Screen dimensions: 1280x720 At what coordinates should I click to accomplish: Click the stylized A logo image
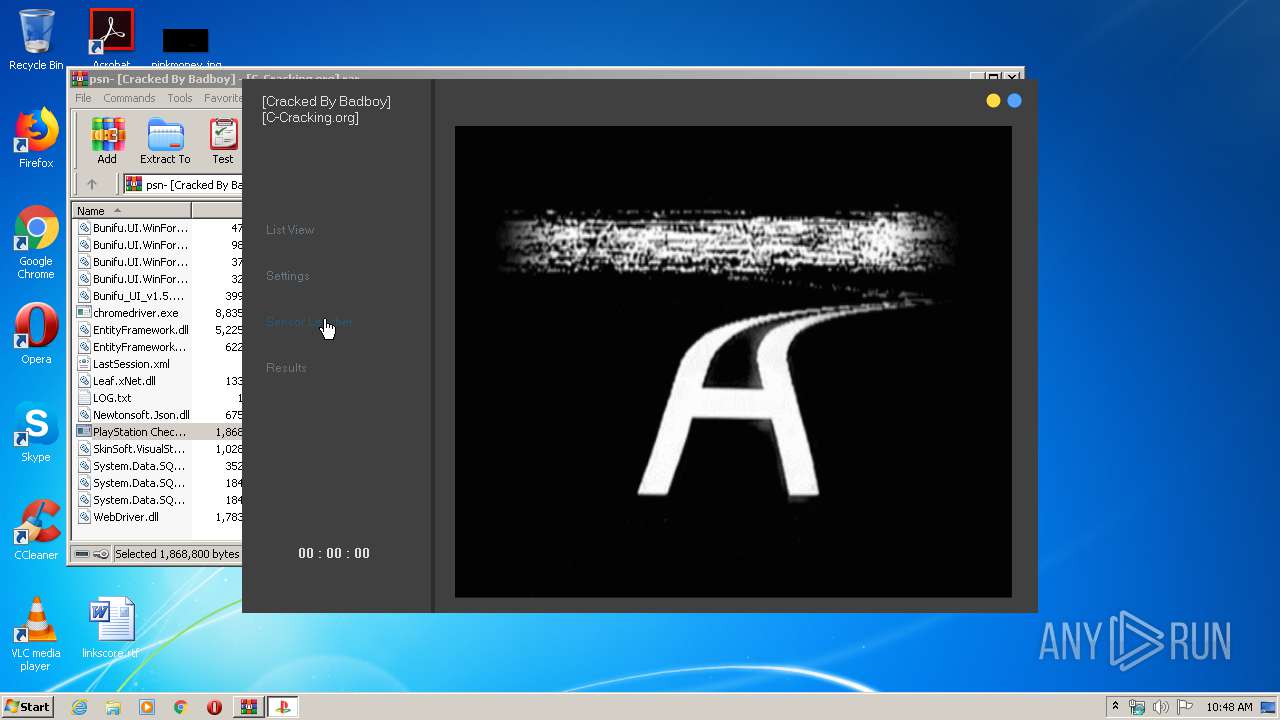[733, 361]
